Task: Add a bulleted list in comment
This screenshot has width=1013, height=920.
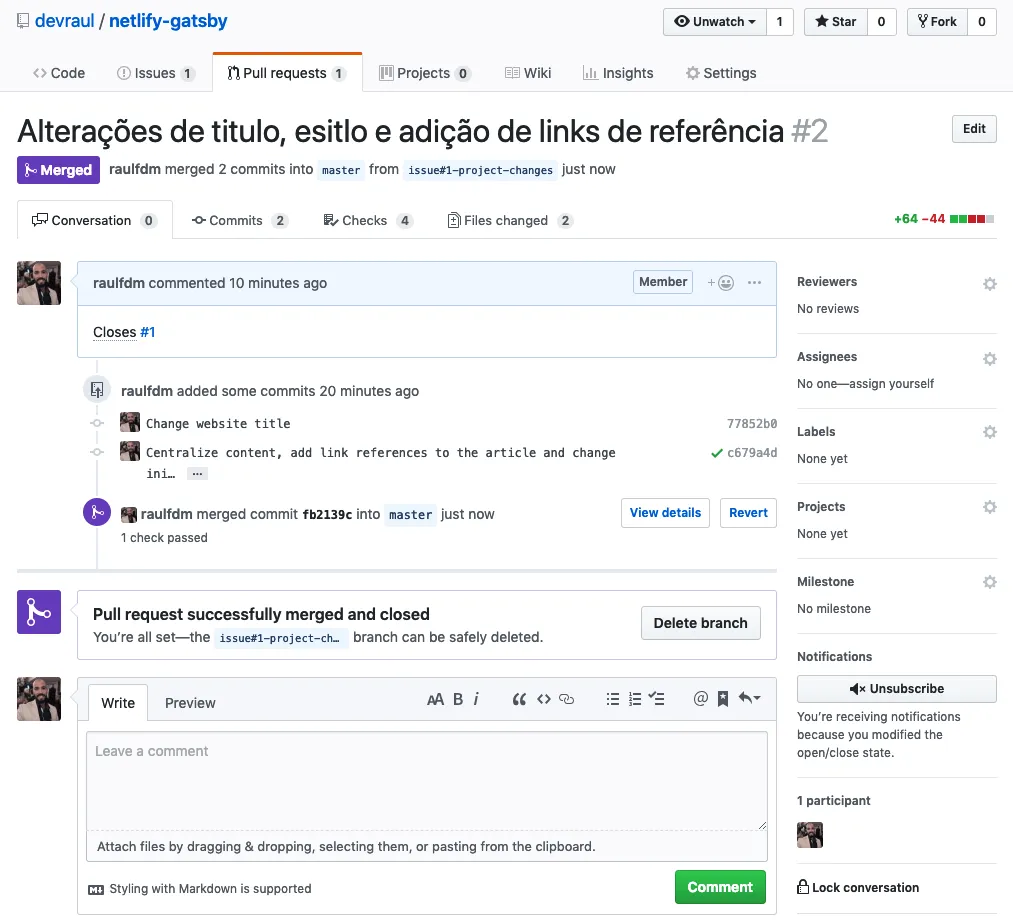Action: (x=613, y=699)
